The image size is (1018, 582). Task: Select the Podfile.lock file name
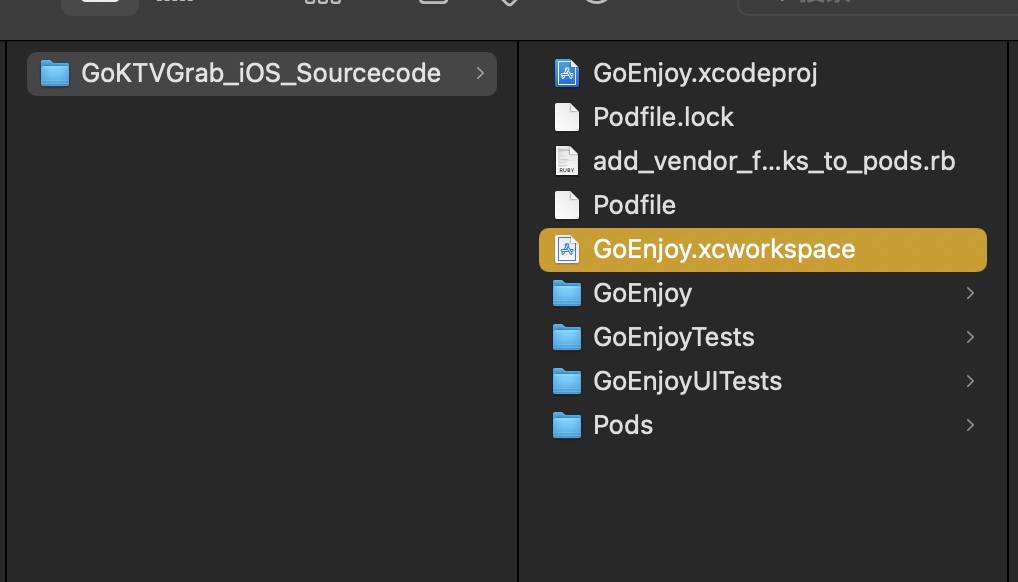pyautogui.click(x=663, y=117)
